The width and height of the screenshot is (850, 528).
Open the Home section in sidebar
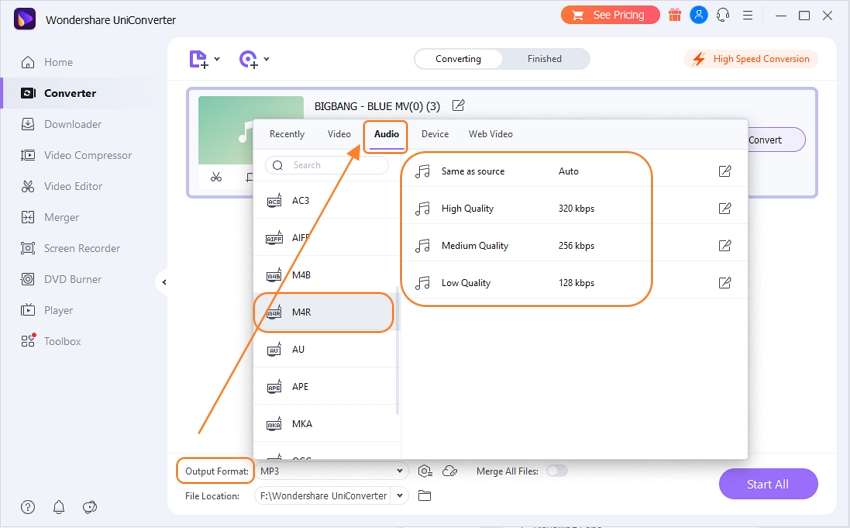[47, 62]
